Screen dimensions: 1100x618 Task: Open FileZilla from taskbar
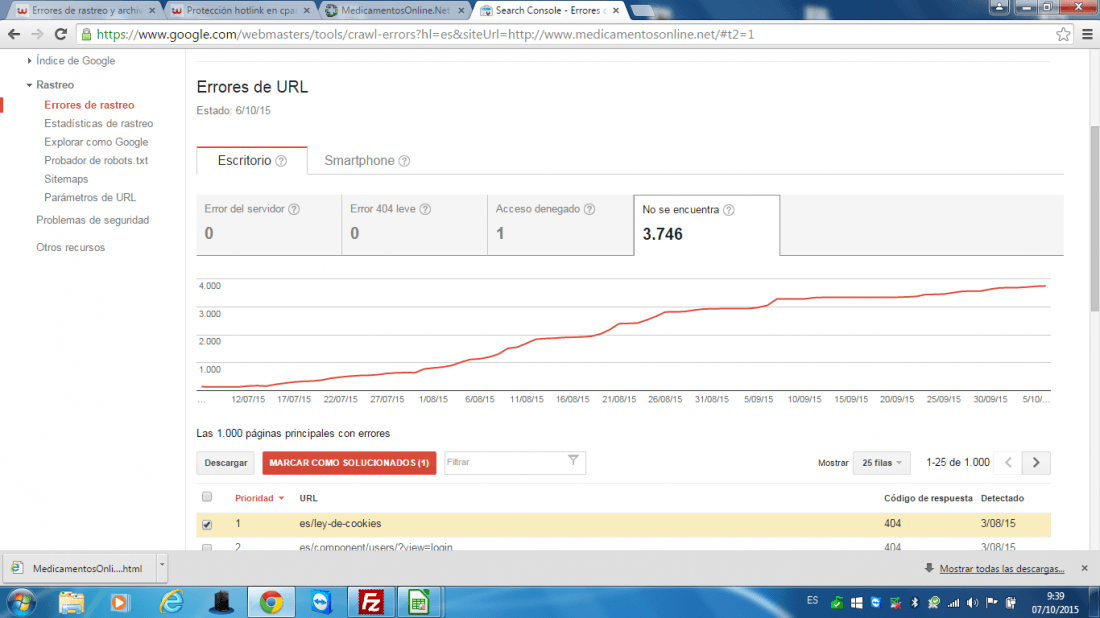tap(370, 603)
